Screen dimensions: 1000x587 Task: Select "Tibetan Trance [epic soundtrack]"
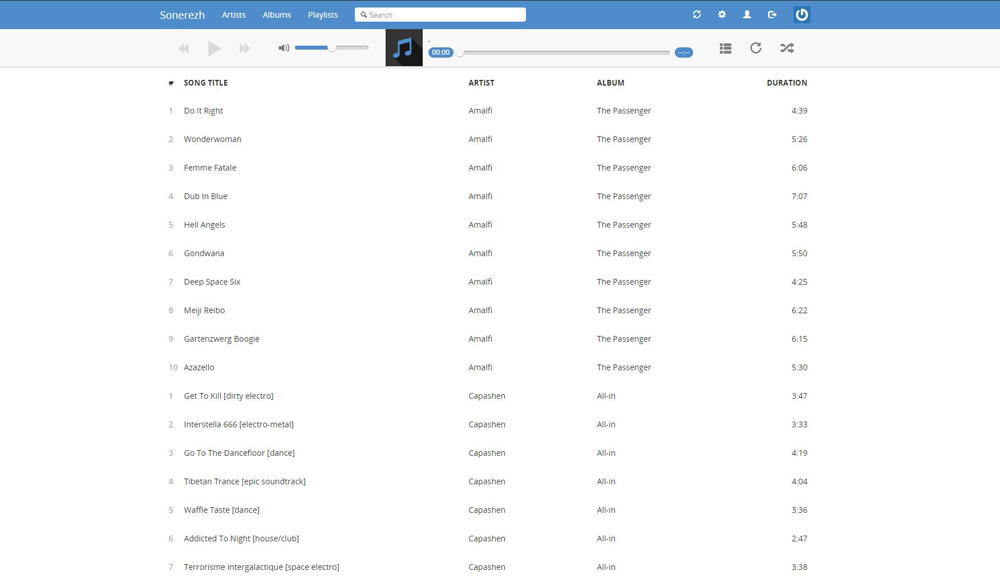point(244,482)
